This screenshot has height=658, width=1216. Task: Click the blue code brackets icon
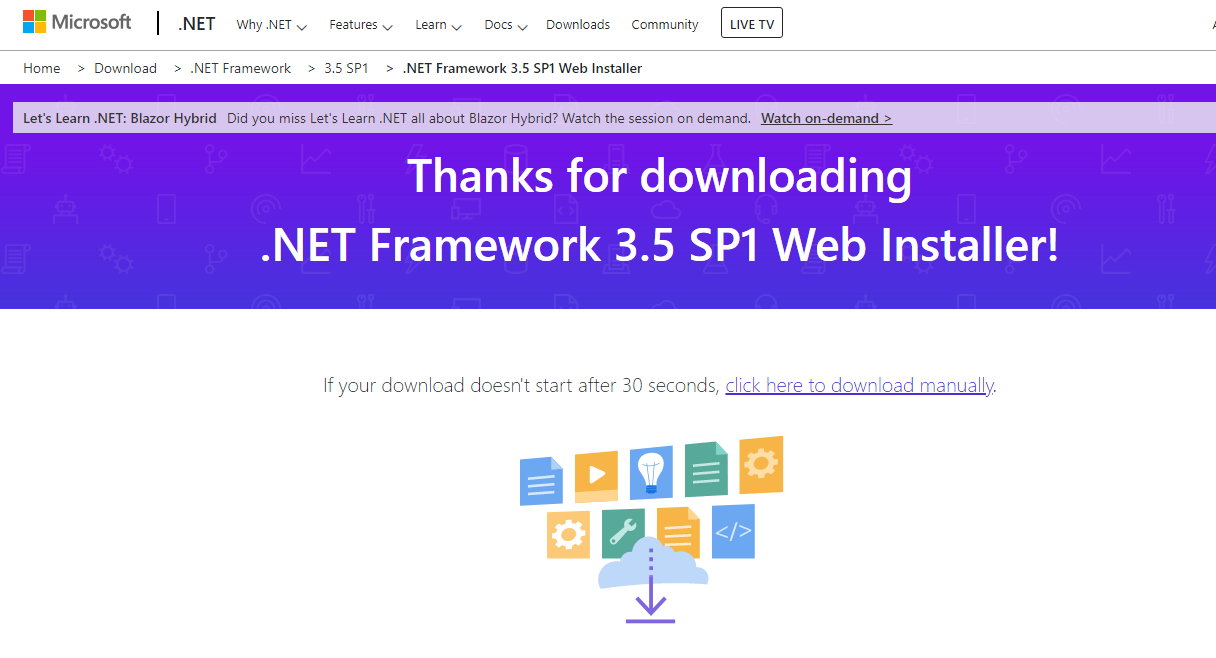coord(733,531)
